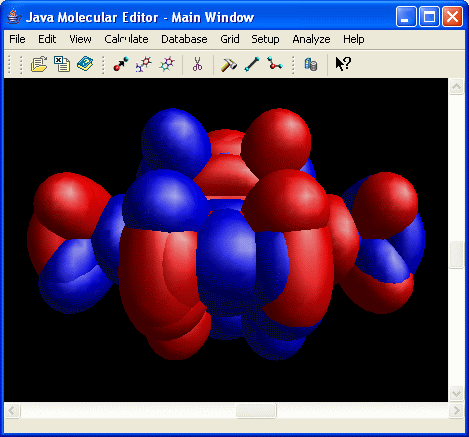
Task: Click the bond angle tool icon
Action: point(275,64)
